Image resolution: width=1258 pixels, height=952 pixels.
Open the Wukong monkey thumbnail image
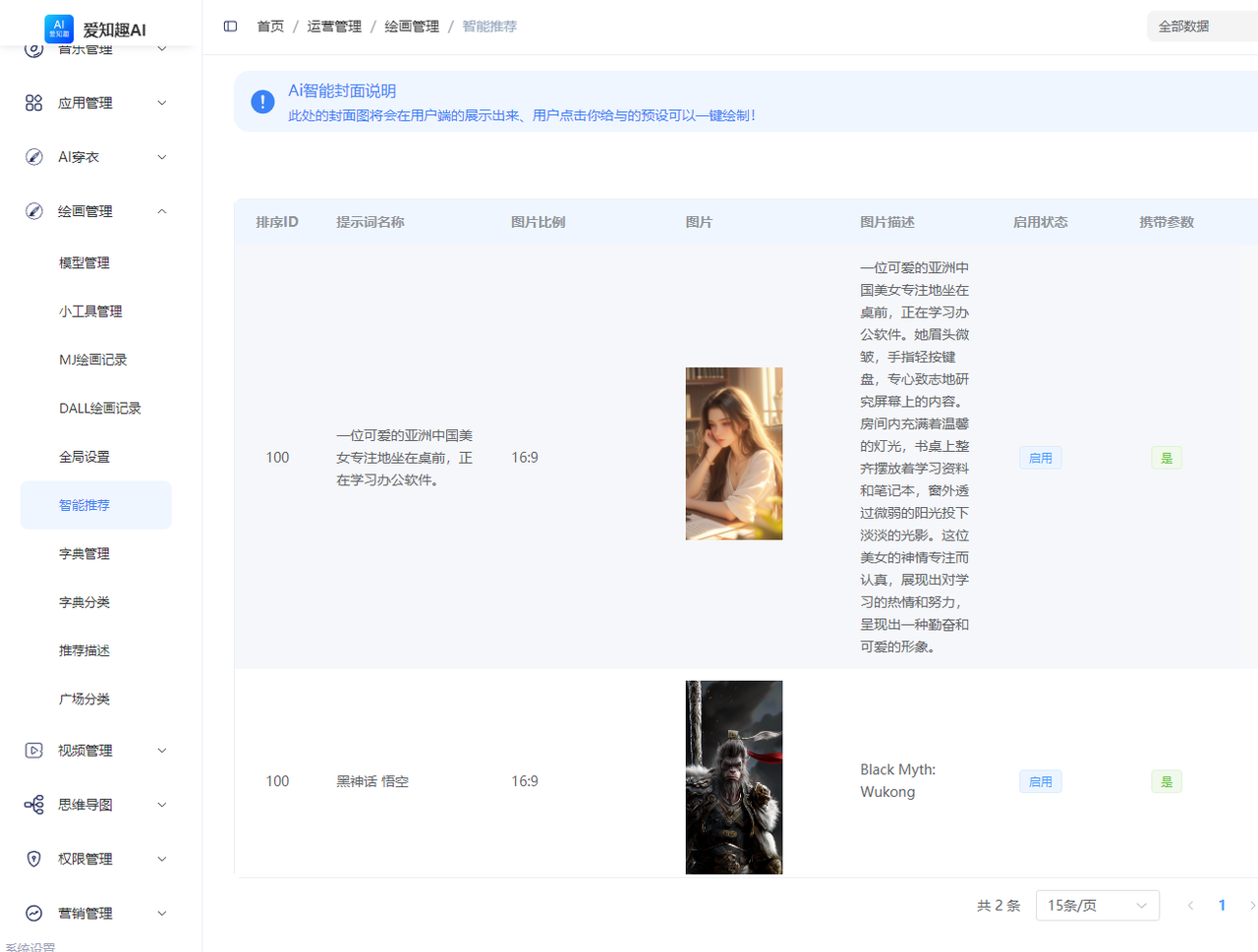[734, 777]
